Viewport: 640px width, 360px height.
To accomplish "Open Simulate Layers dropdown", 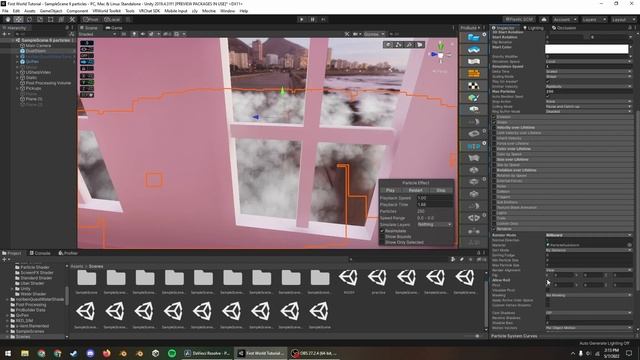I will (434, 224).
